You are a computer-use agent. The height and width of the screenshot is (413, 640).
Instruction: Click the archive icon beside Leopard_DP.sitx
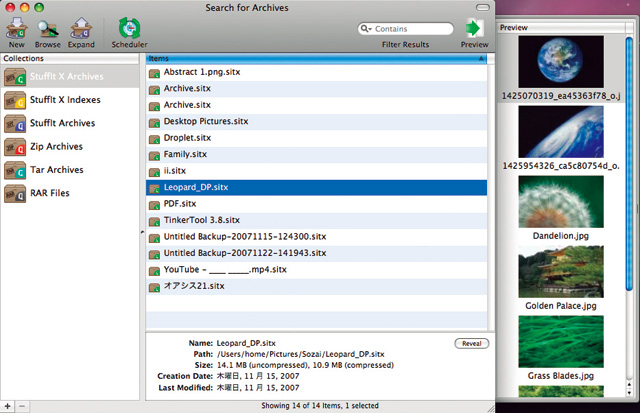[x=154, y=189]
